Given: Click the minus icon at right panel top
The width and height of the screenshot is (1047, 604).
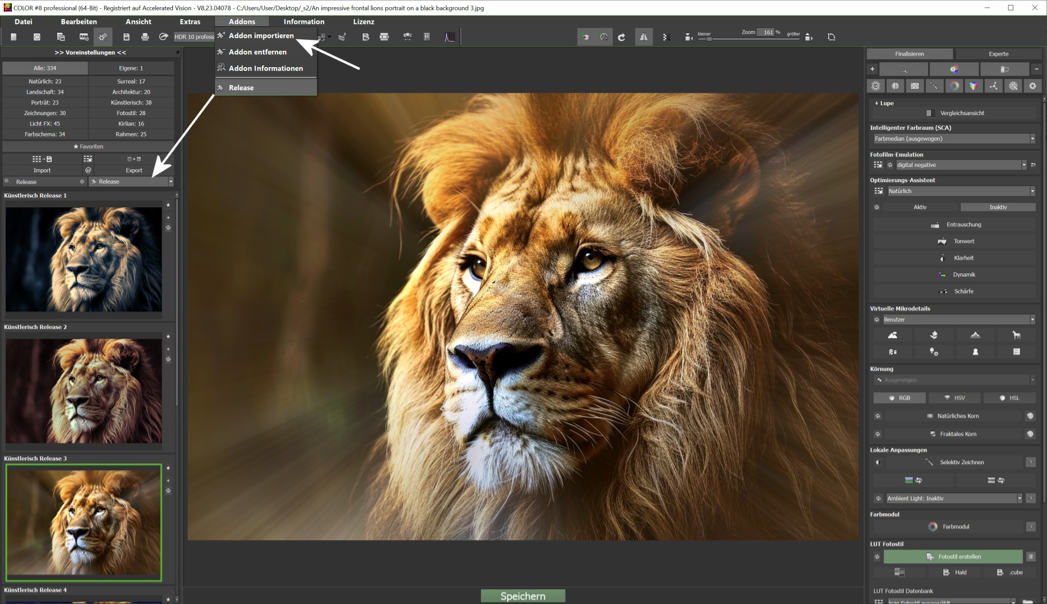Looking at the screenshot, I should 1036,69.
